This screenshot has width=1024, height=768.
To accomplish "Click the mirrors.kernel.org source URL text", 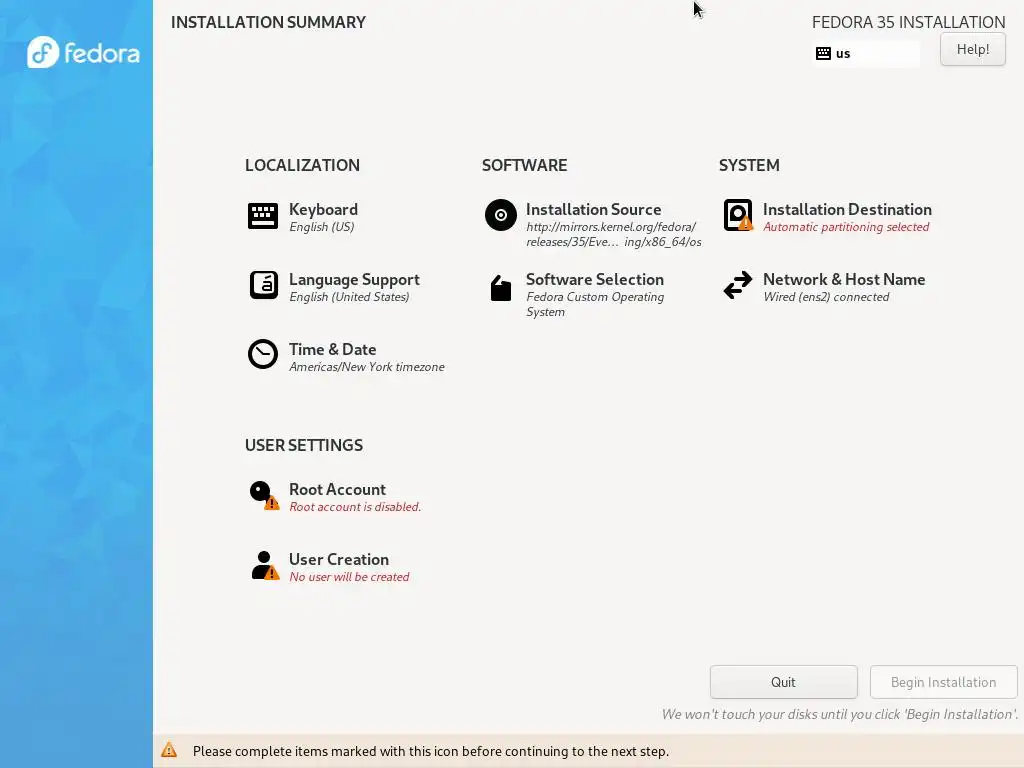I will [613, 234].
